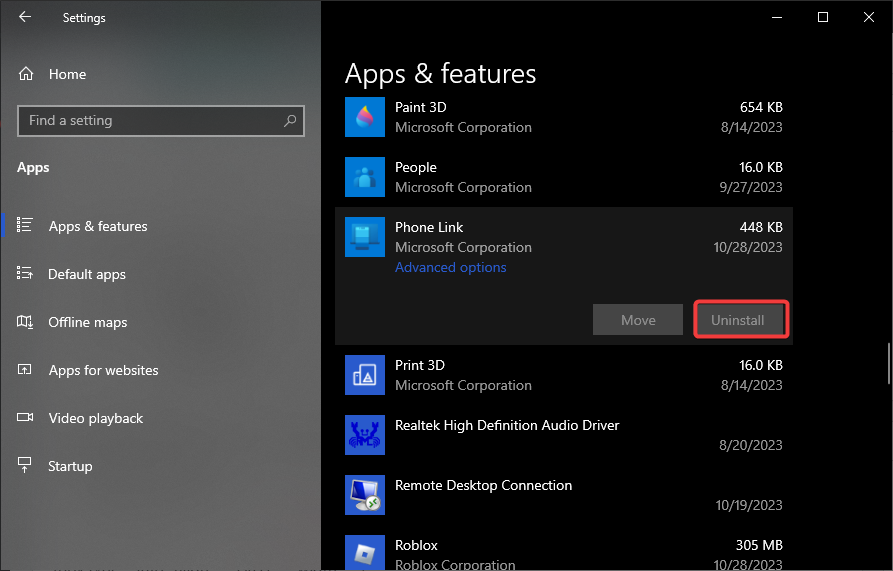Open Default apps settings
Screen dimensions: 893x571
87,274
